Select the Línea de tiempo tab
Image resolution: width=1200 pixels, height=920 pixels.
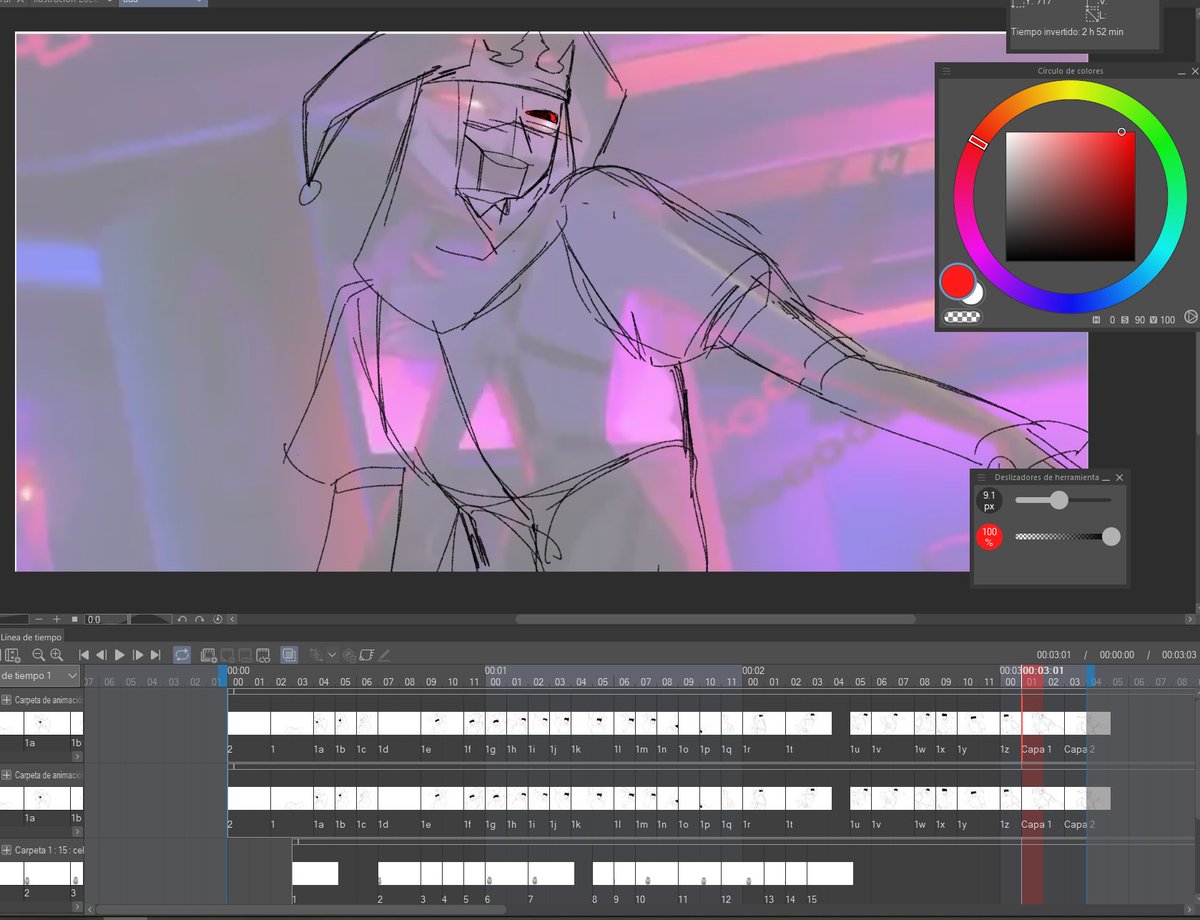point(31,637)
